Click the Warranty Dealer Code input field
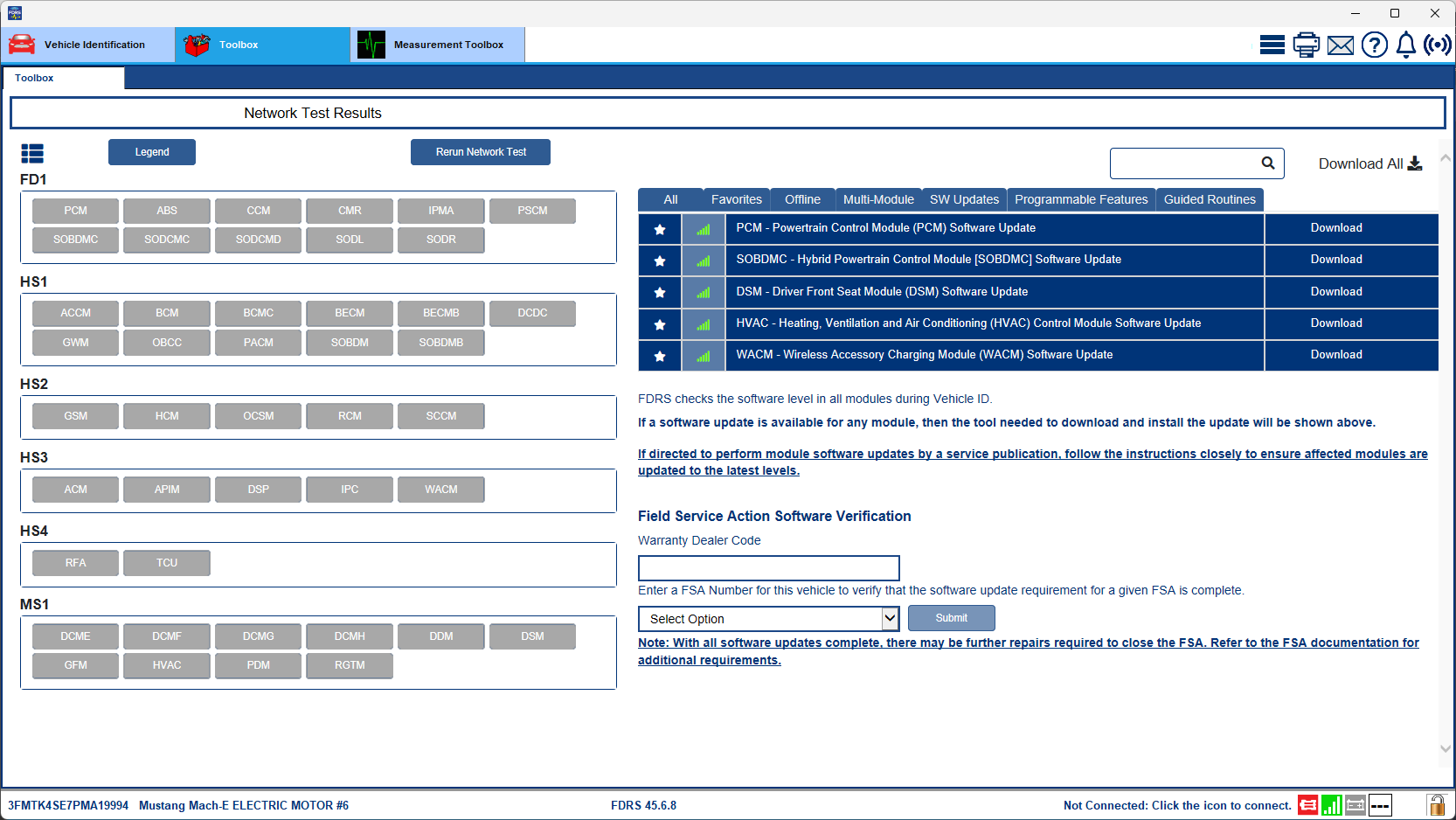 pyautogui.click(x=769, y=568)
